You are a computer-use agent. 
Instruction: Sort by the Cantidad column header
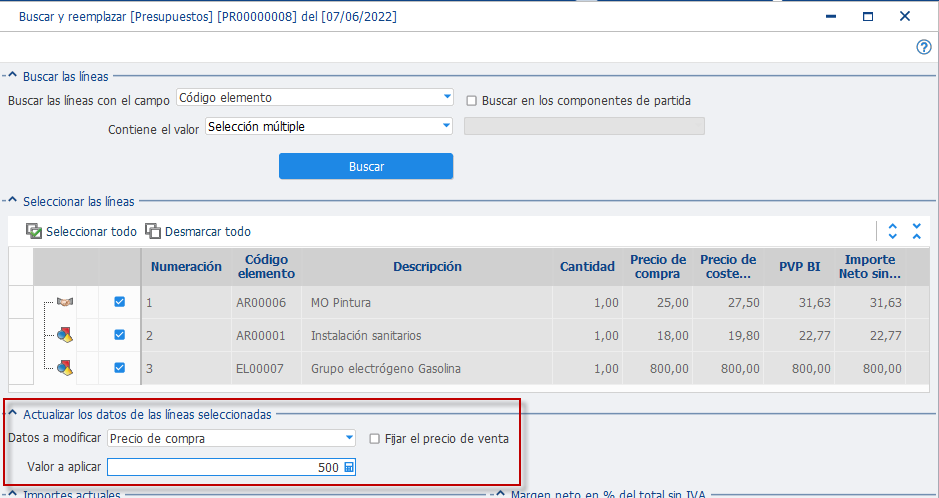point(587,267)
